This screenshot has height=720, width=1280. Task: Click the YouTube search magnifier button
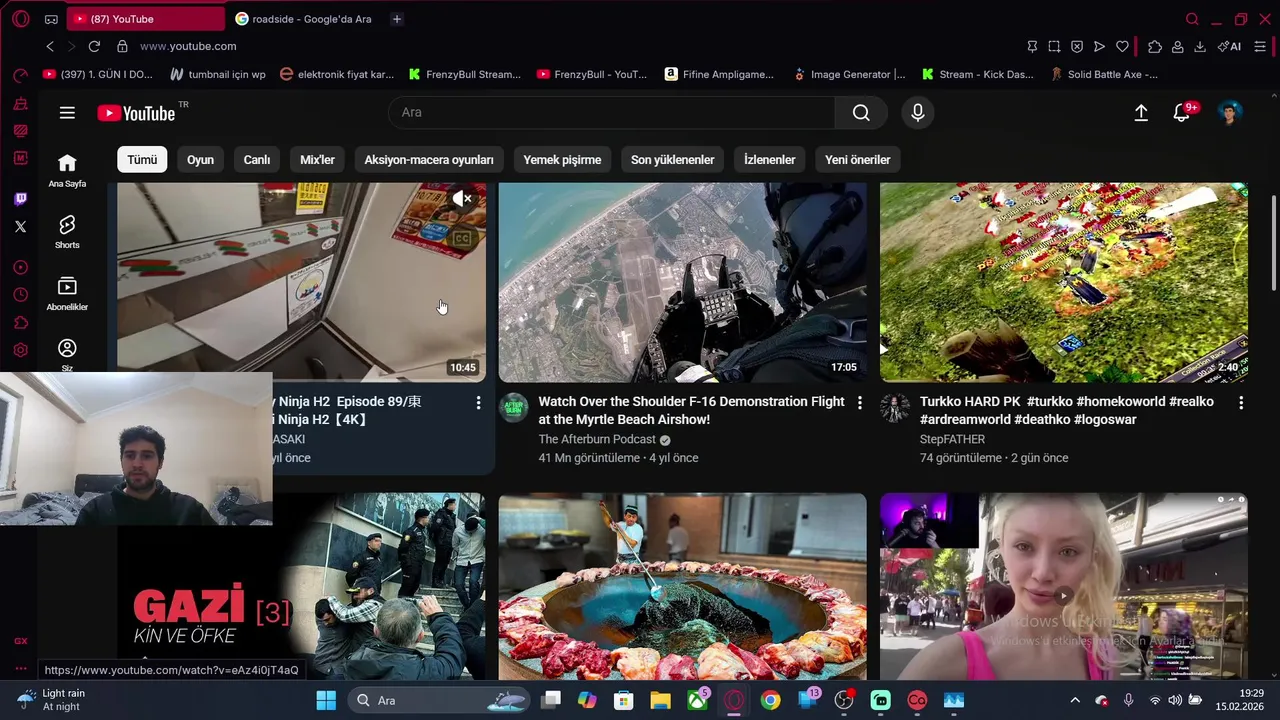[861, 113]
